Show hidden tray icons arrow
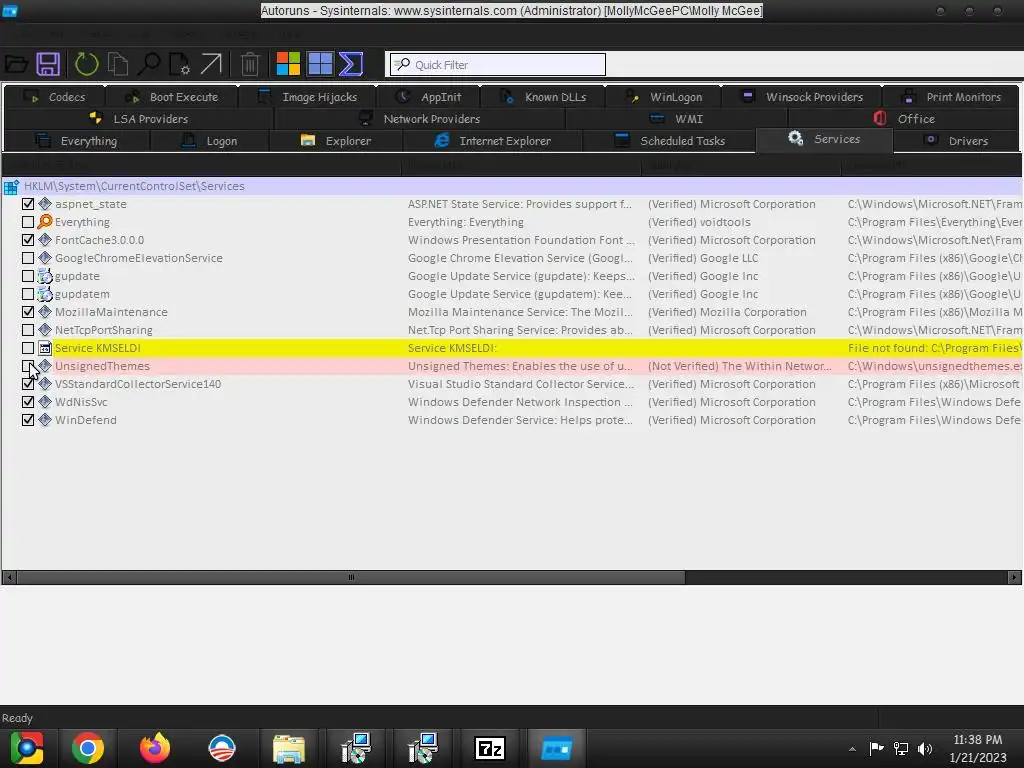 (x=852, y=748)
